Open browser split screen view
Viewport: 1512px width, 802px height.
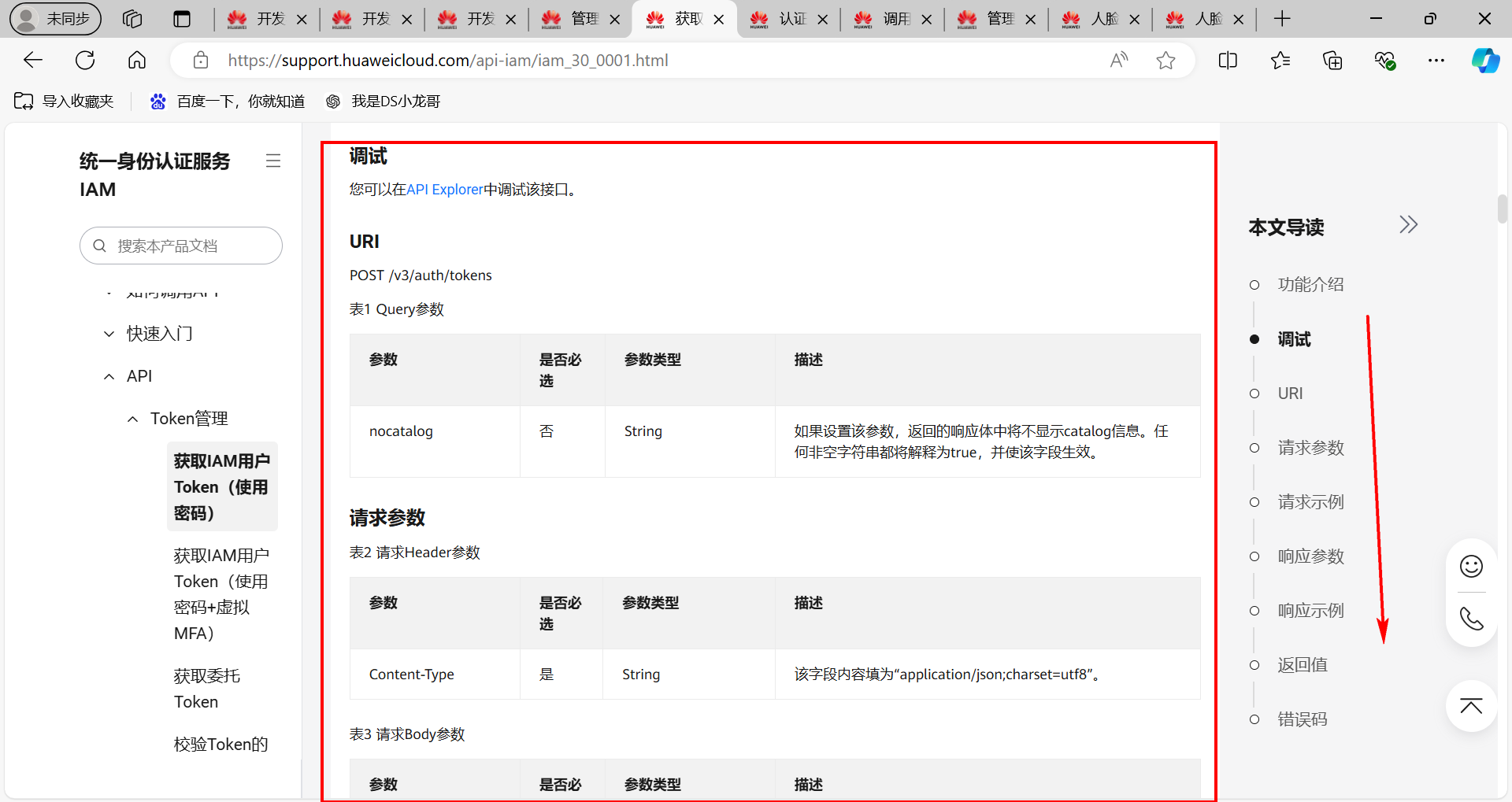click(x=1228, y=60)
